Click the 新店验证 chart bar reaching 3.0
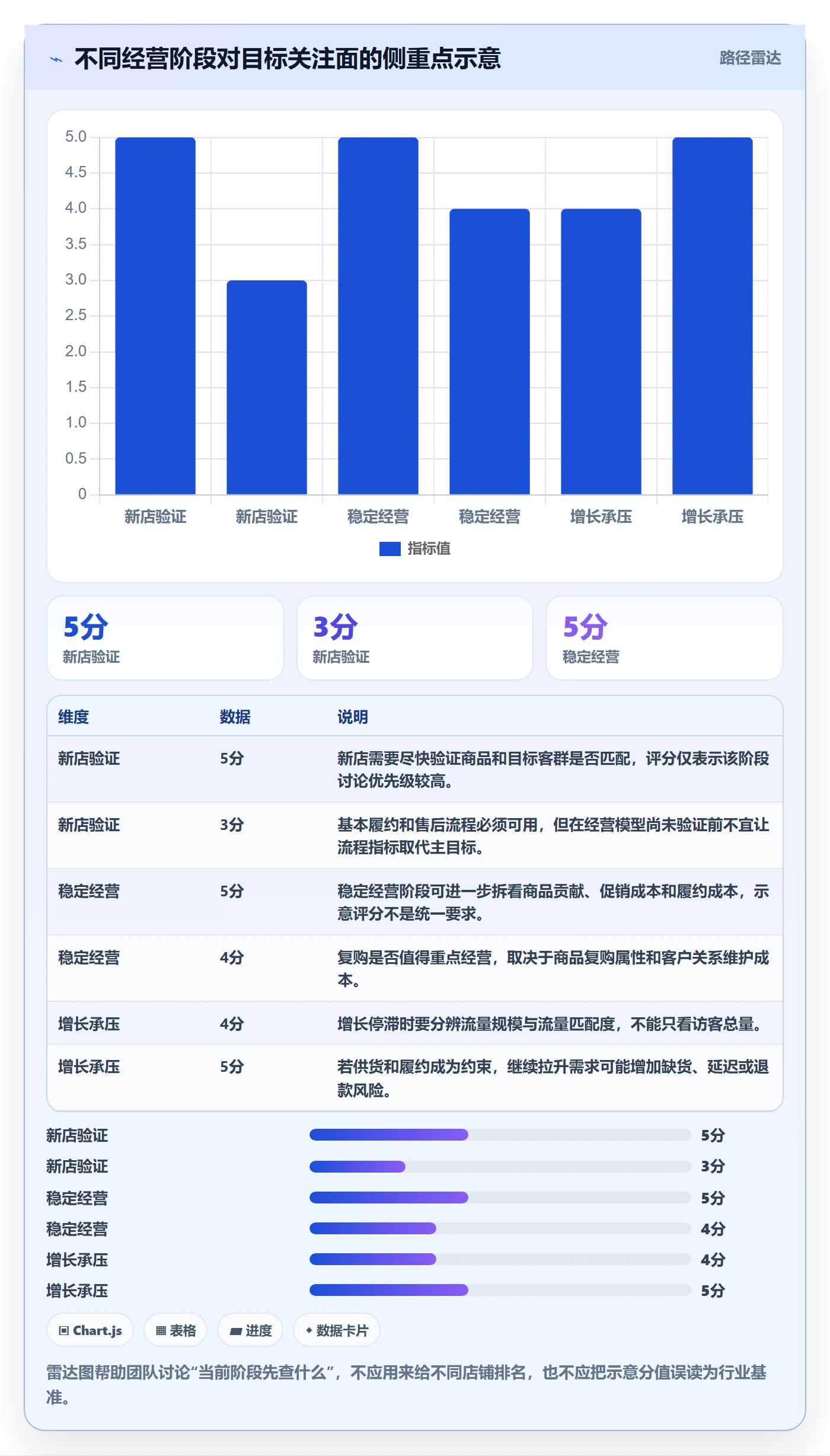 267,387
